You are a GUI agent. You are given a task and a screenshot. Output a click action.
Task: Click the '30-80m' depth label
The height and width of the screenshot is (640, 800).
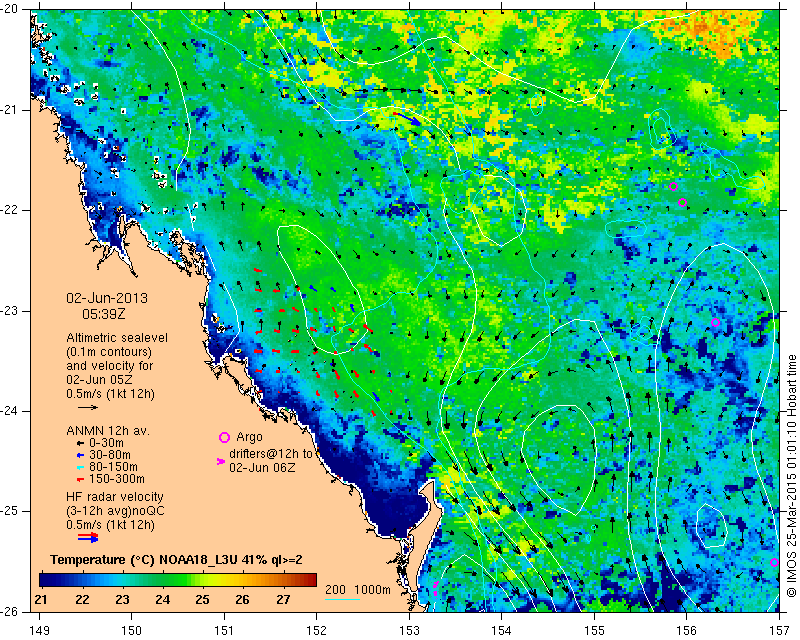(x=110, y=455)
